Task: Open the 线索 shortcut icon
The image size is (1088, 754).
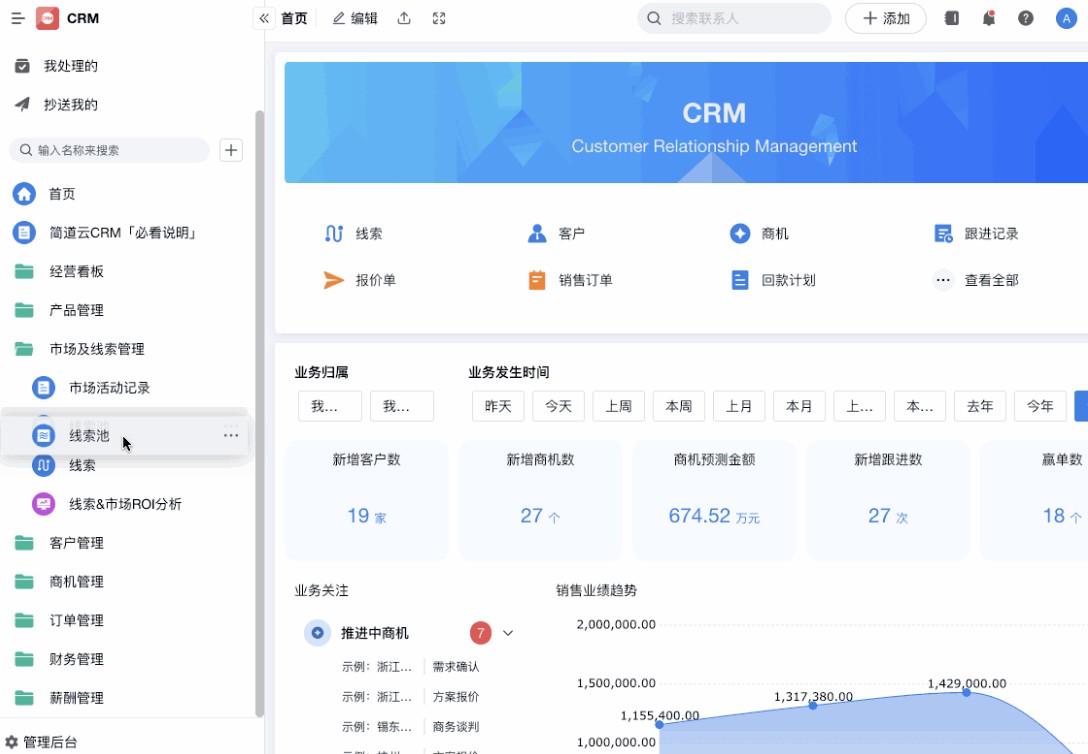Action: pos(334,234)
